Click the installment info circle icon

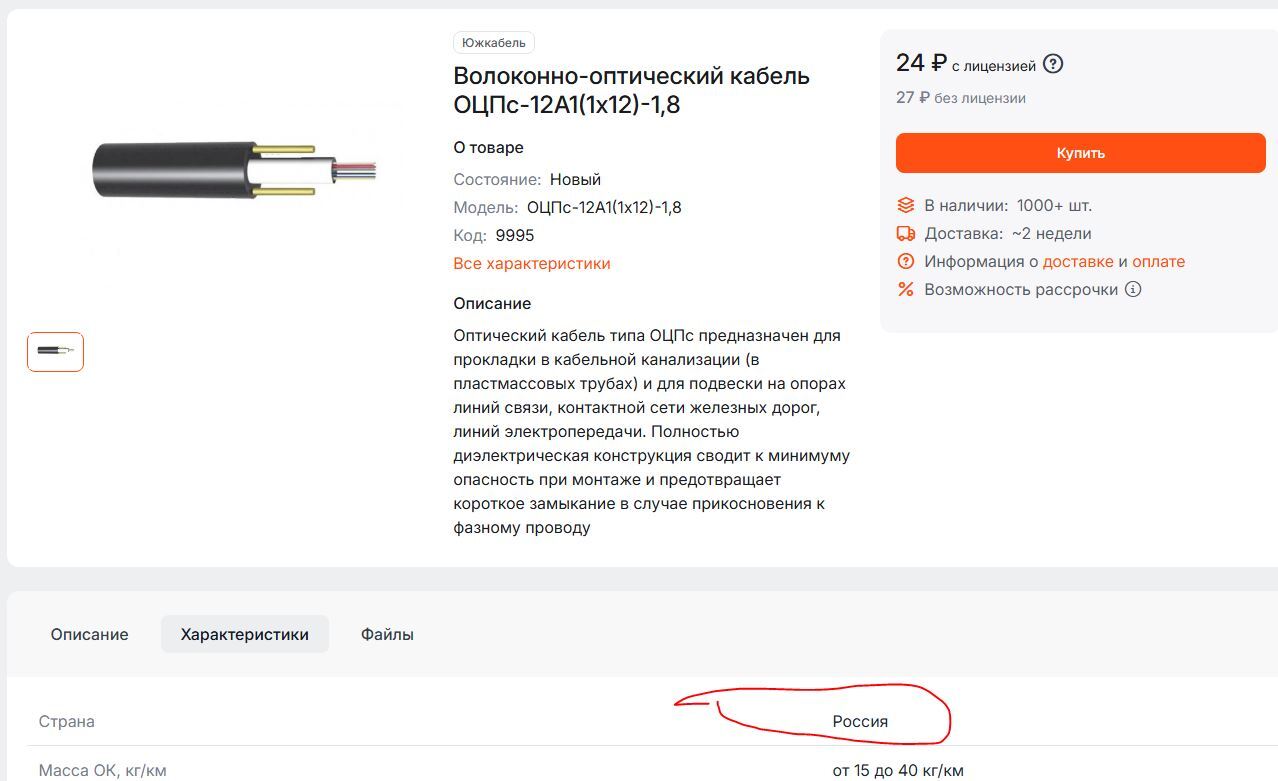pyautogui.click(x=1133, y=290)
